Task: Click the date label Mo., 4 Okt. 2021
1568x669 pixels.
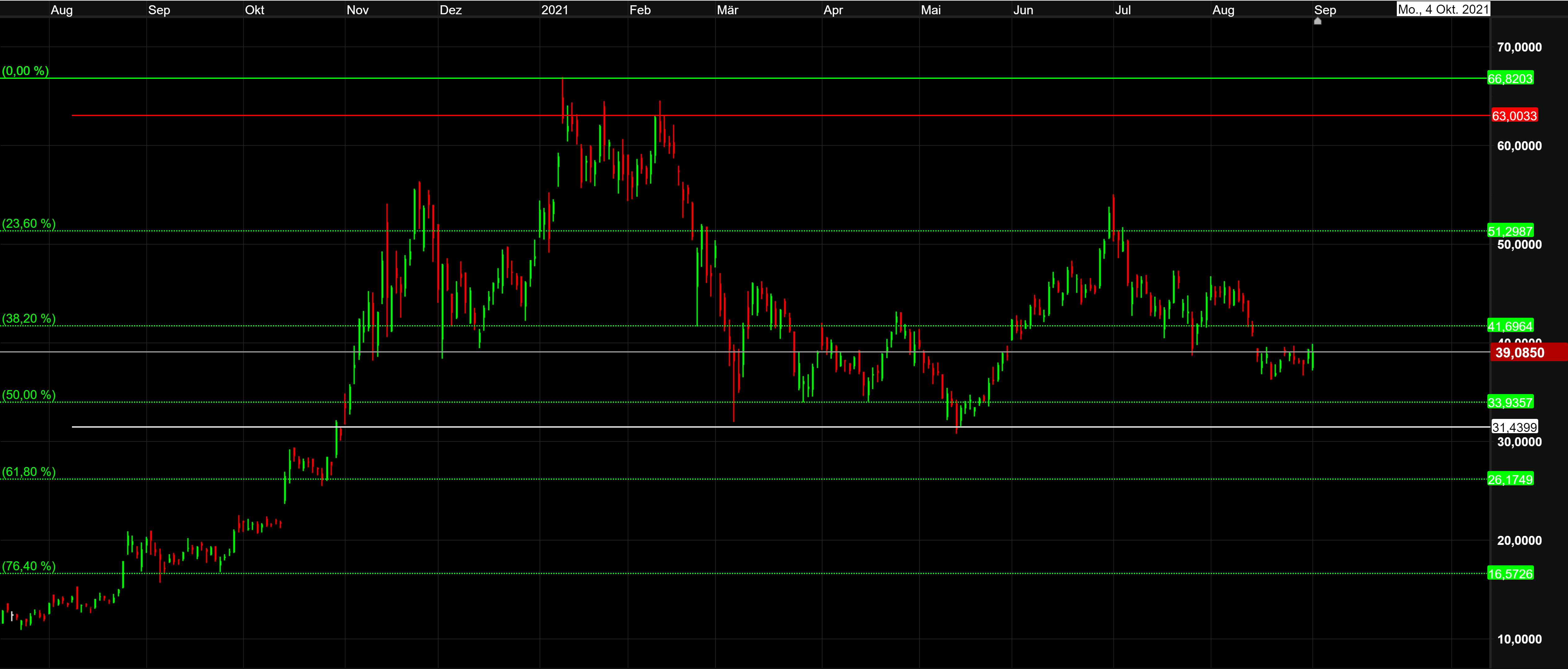Action: 1442,9
